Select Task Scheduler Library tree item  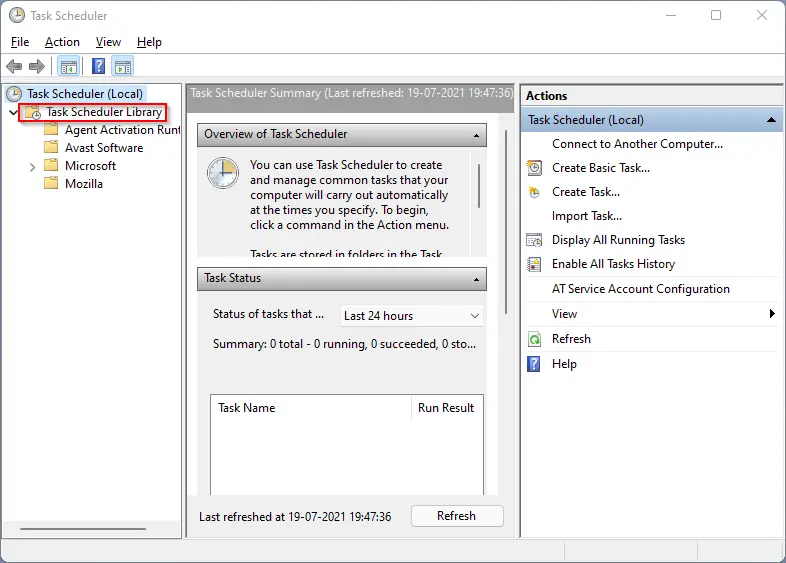[104, 112]
